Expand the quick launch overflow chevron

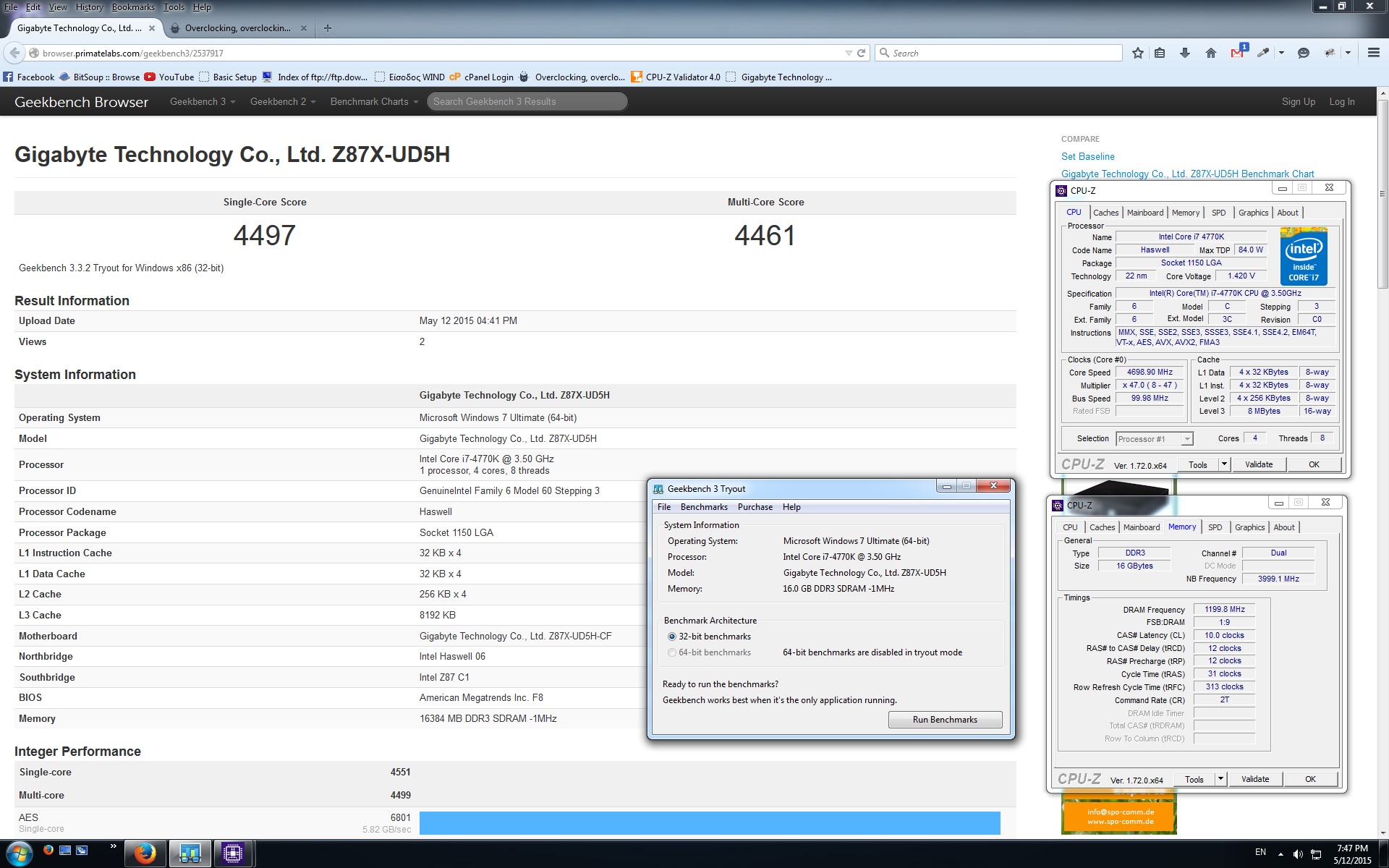pos(113,846)
